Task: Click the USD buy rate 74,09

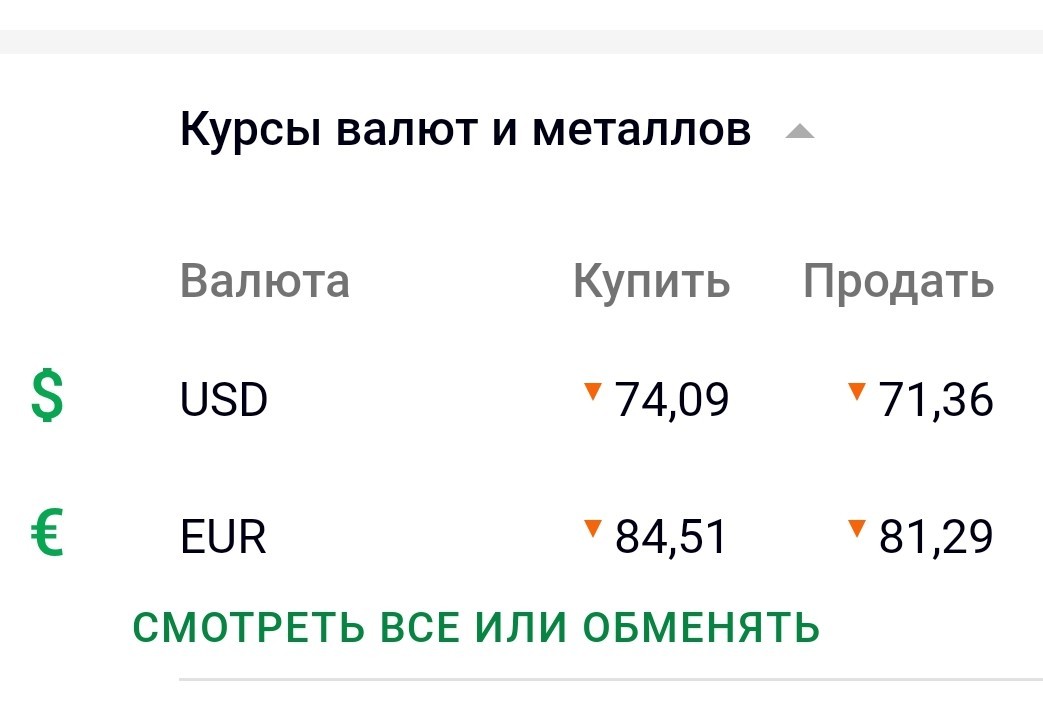Action: tap(672, 401)
